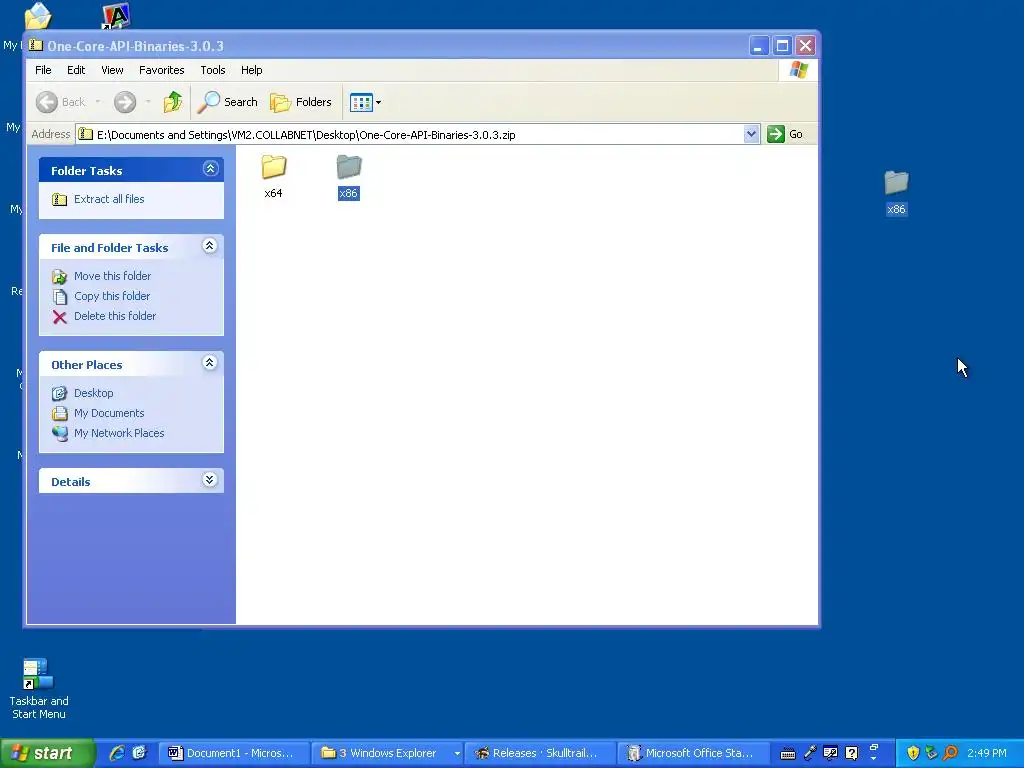Viewport: 1024px width, 768px height.
Task: Open the Tools menu
Action: click(213, 70)
